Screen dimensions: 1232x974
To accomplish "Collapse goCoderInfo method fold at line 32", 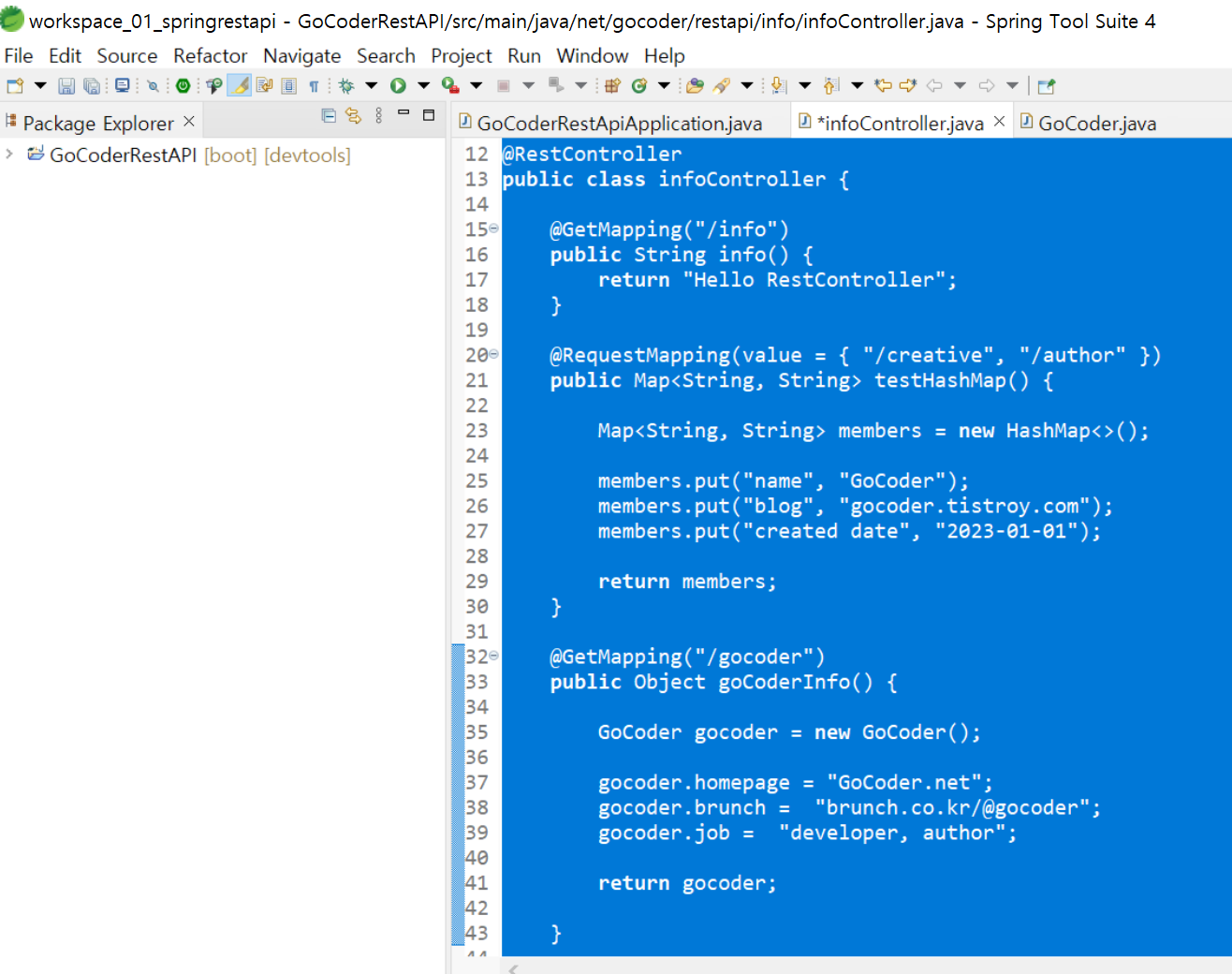I will pos(493,656).
